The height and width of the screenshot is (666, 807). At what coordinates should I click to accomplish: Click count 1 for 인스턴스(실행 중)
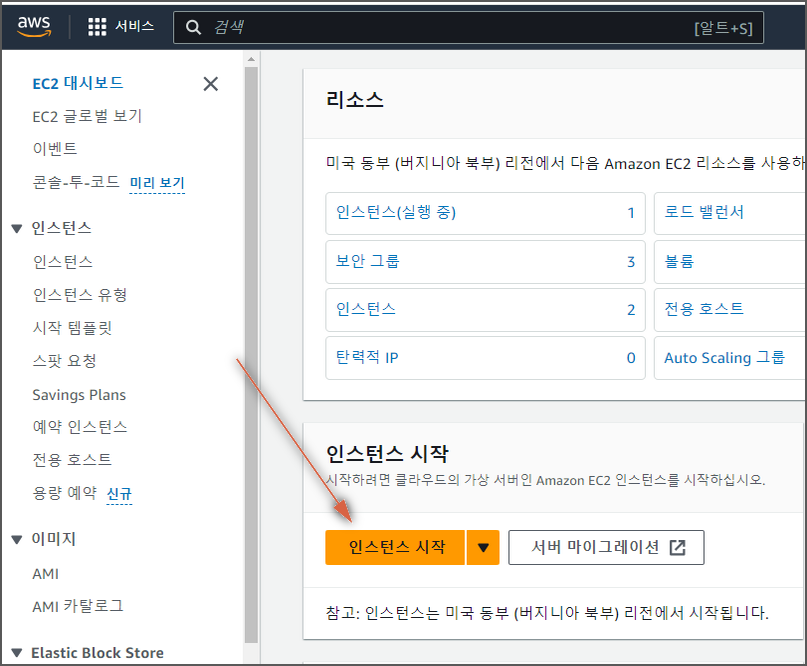[x=631, y=213]
